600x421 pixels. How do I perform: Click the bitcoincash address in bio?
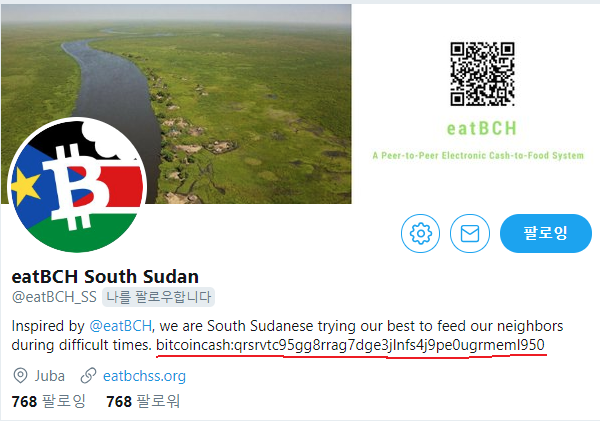coord(351,345)
